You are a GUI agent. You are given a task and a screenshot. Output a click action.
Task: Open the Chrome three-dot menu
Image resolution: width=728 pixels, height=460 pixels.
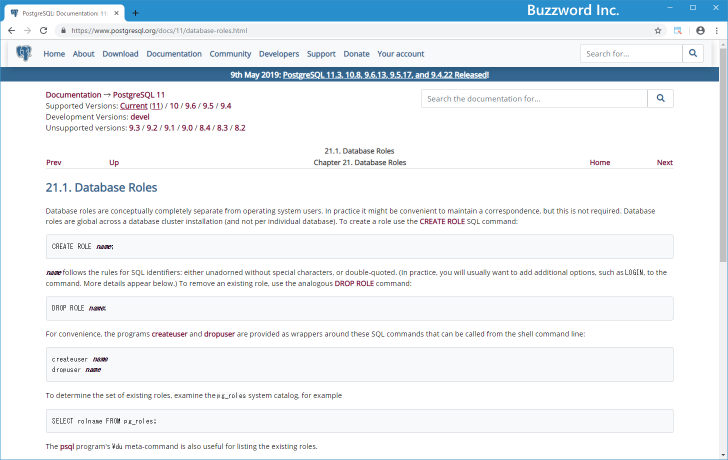point(717,31)
